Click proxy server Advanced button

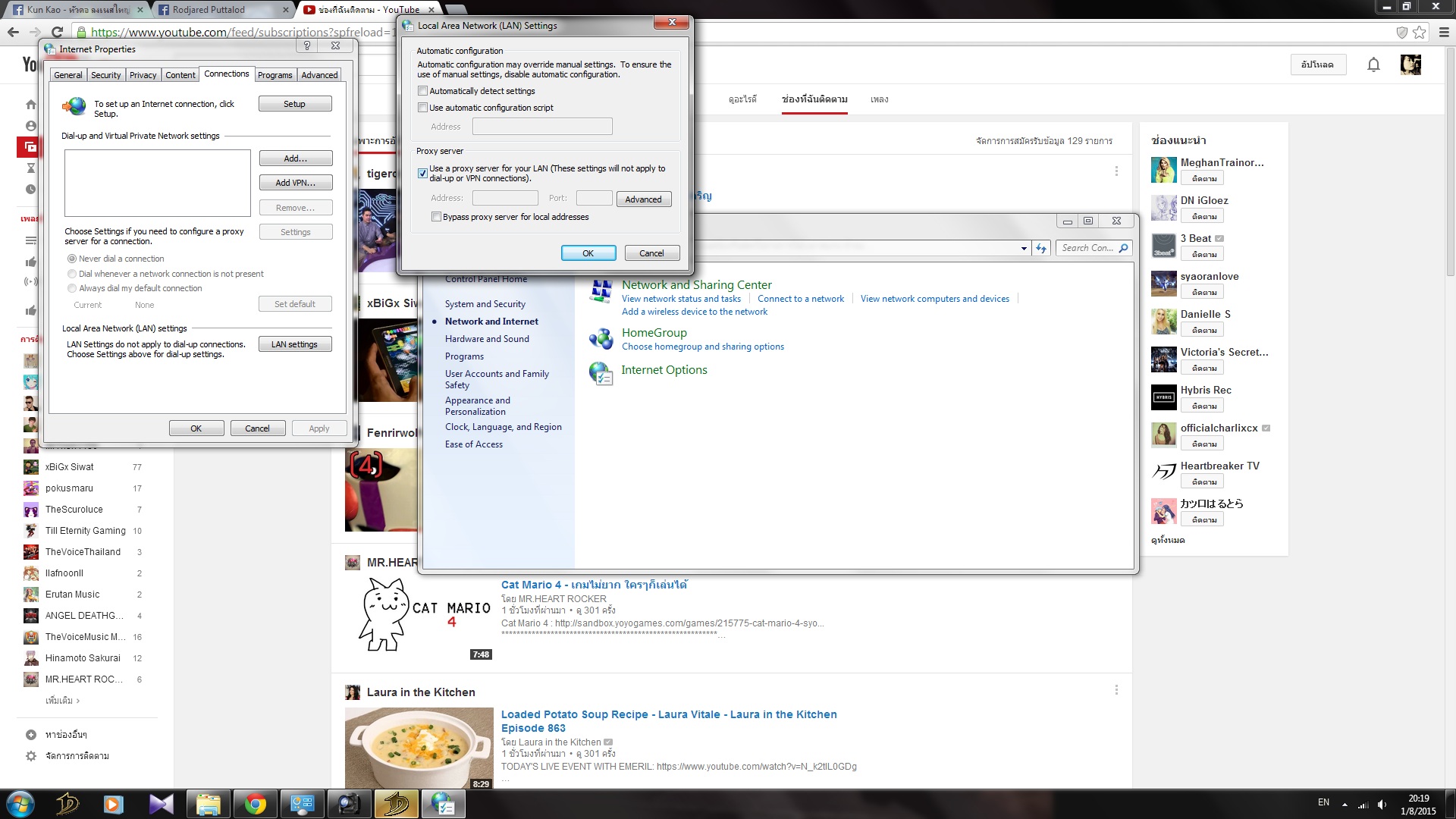point(643,199)
